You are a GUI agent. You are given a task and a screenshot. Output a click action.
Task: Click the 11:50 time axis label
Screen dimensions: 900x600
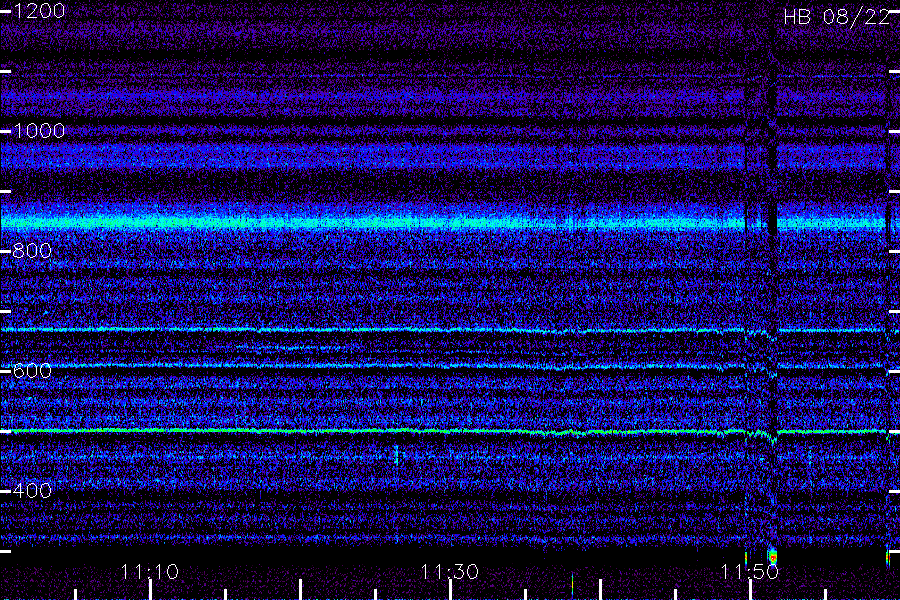point(750,572)
